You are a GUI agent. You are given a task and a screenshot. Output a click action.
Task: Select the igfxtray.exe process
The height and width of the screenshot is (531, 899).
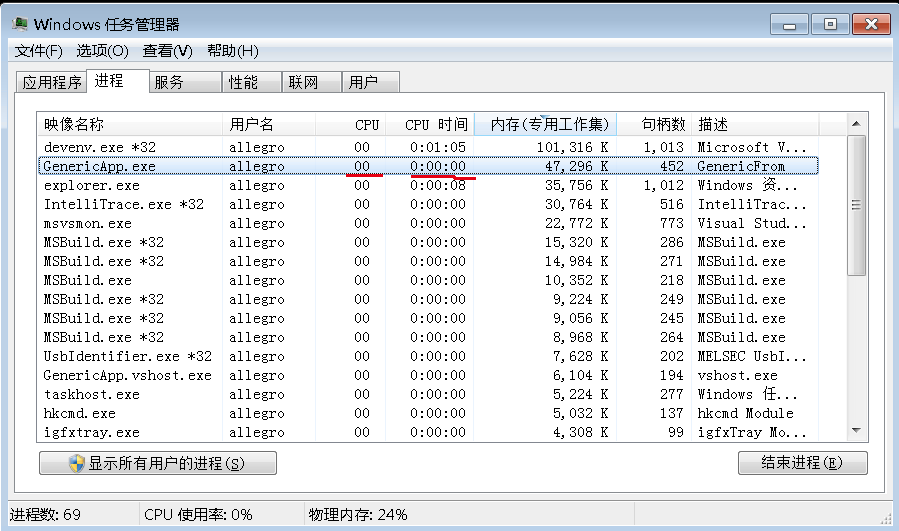click(428, 432)
